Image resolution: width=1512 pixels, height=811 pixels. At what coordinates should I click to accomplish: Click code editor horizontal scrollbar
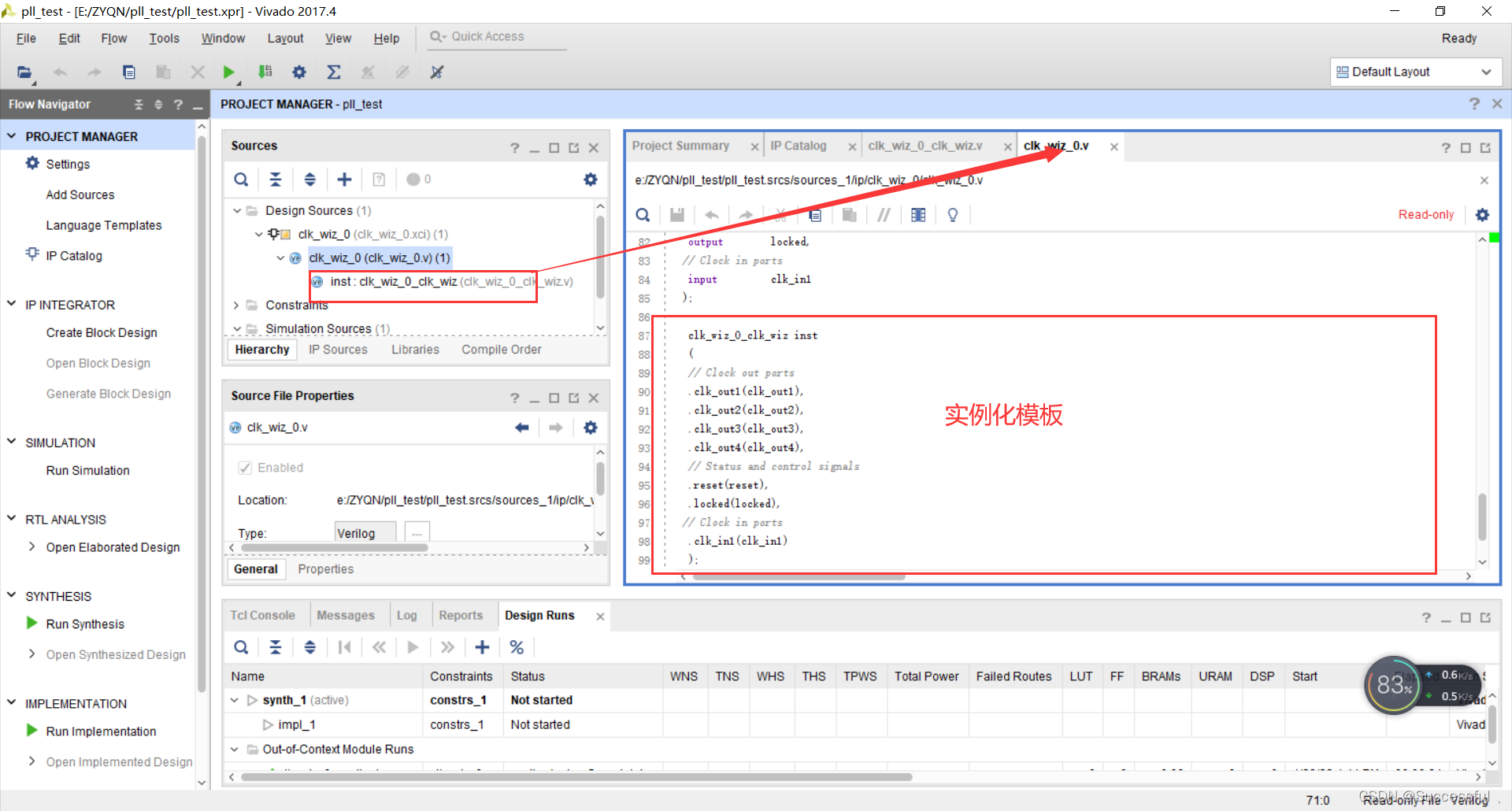coord(799,576)
